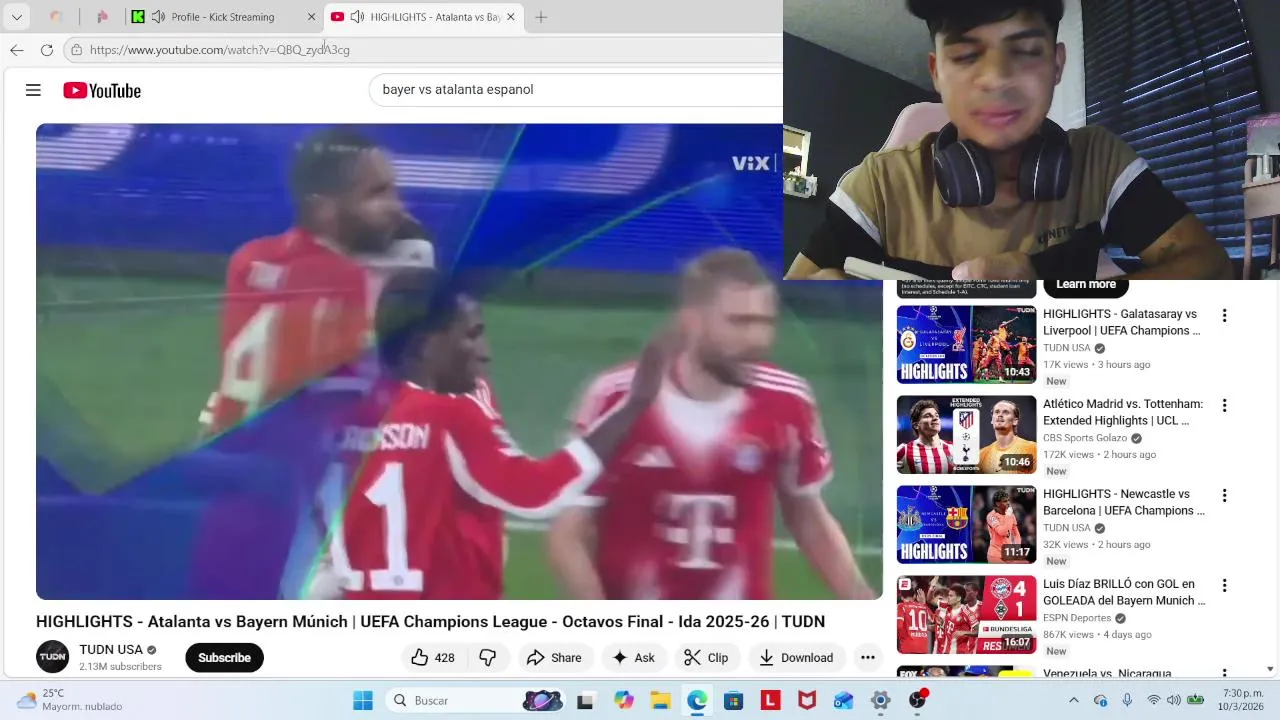This screenshot has height=720, width=1280.
Task: View site info lock icon
Action: pos(77,50)
